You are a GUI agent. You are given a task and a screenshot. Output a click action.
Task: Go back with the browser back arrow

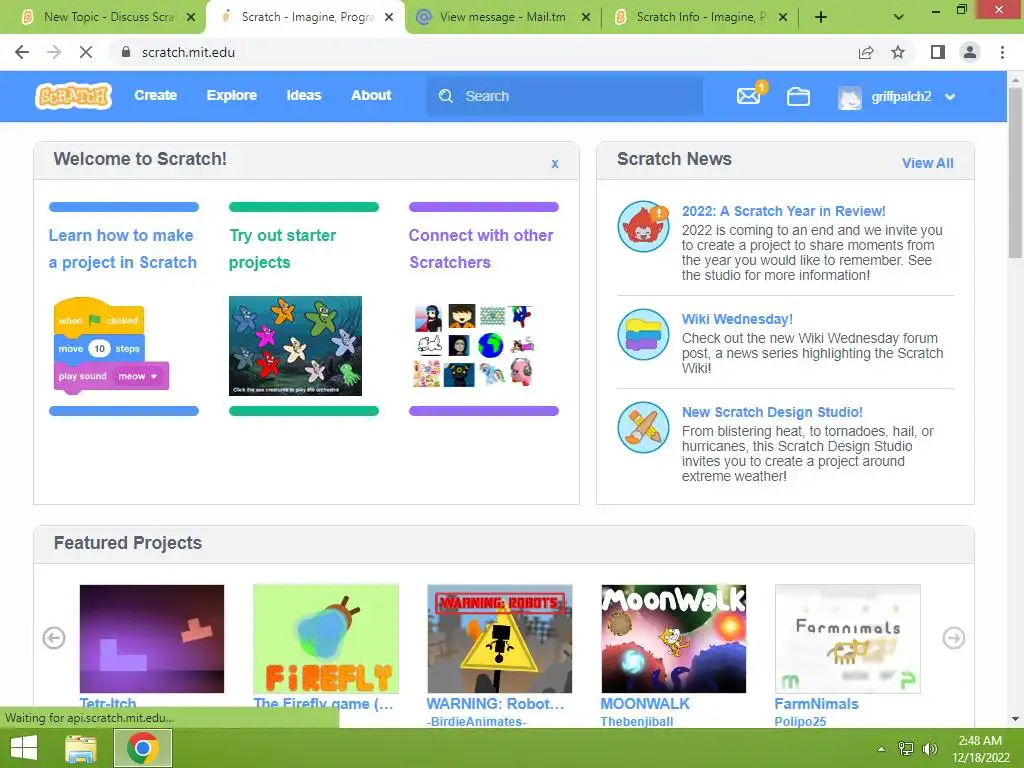[22, 52]
